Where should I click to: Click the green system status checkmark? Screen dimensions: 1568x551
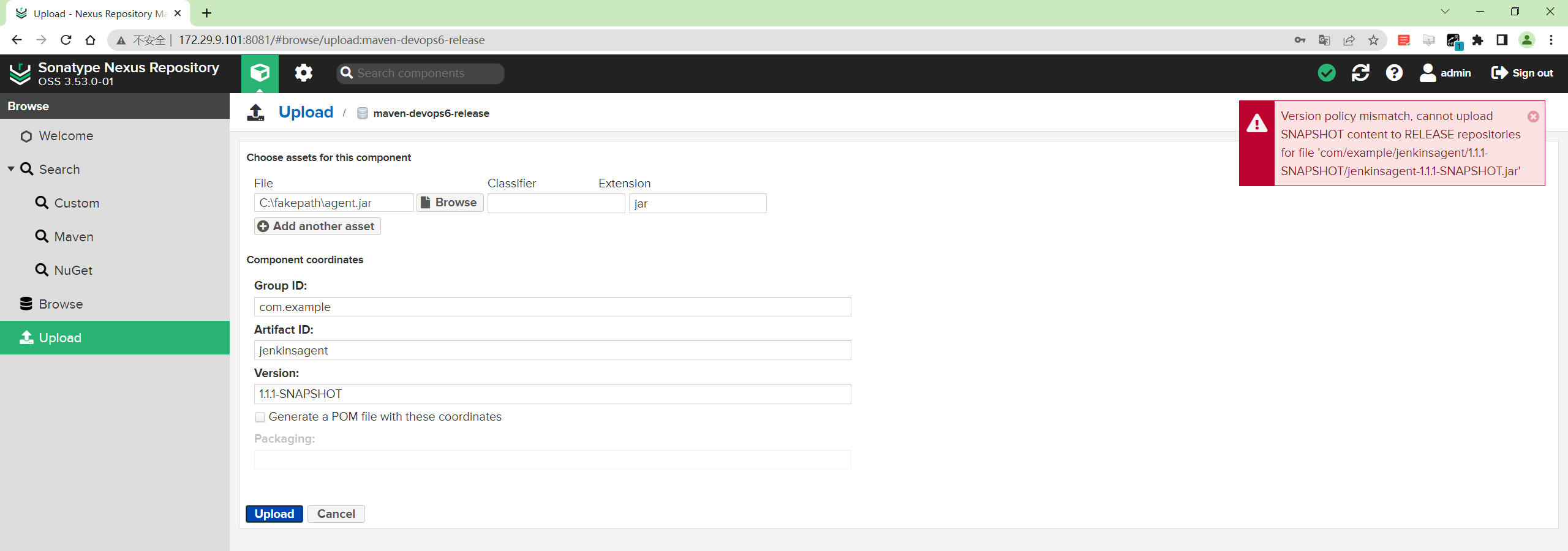pyautogui.click(x=1327, y=73)
